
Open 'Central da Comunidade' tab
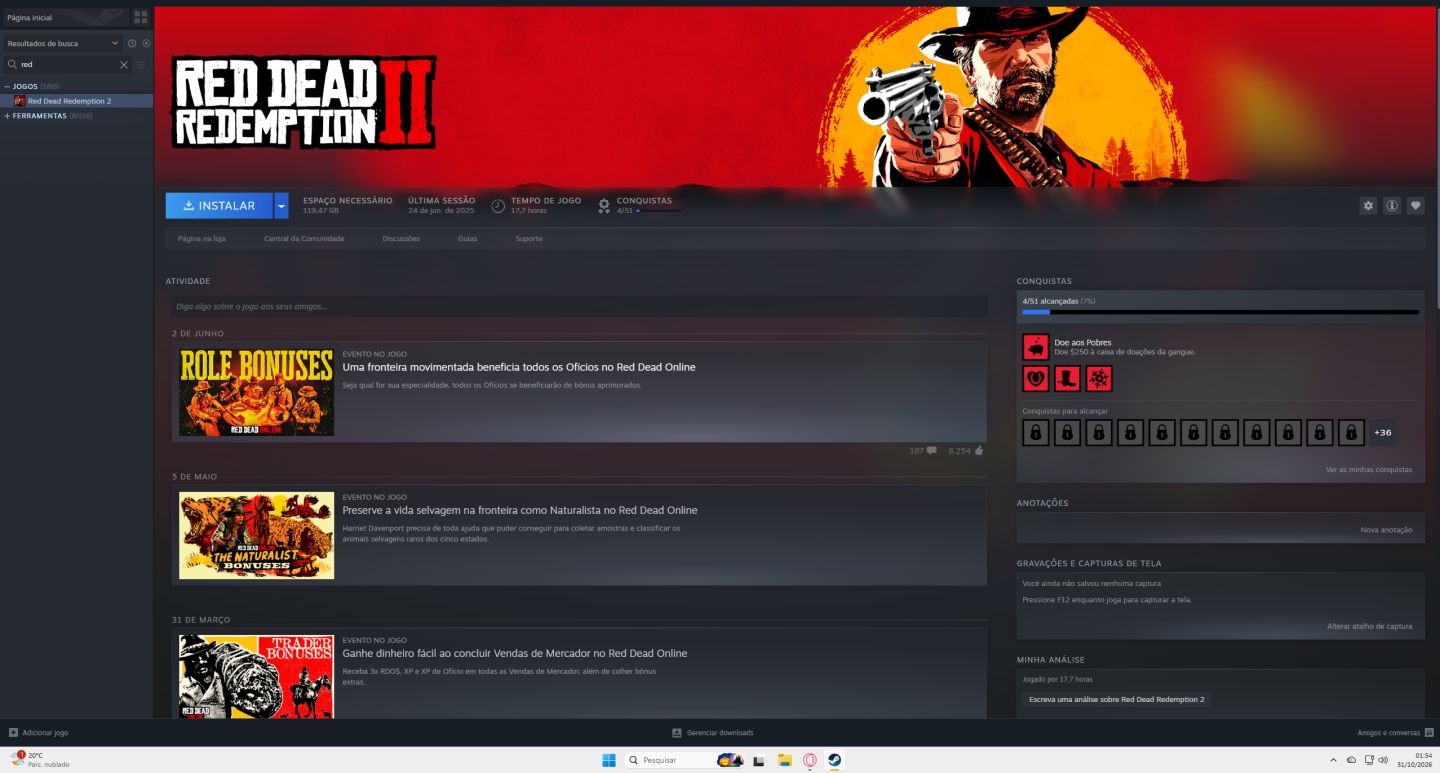tap(304, 239)
